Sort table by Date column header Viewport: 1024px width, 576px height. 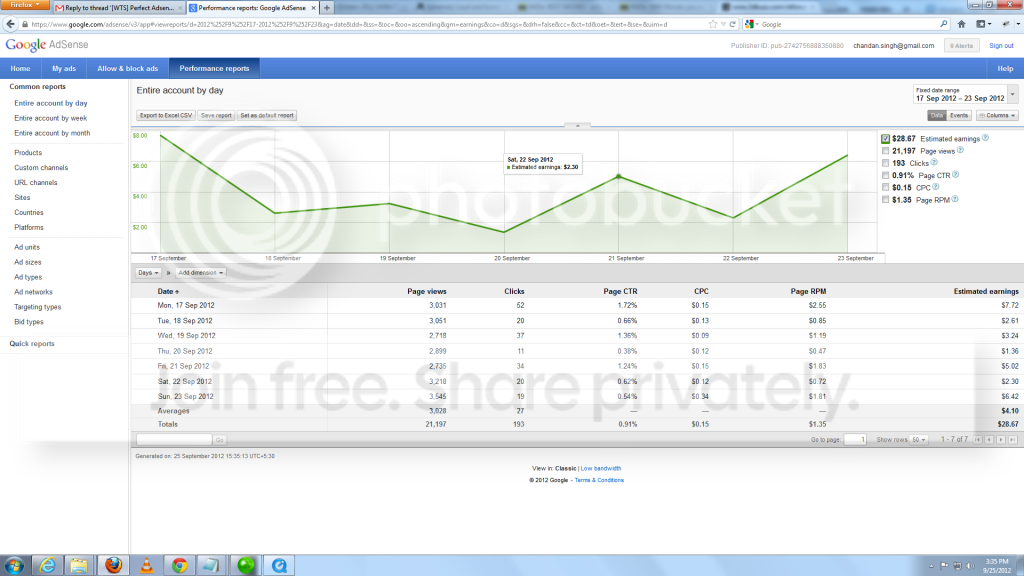[168, 291]
